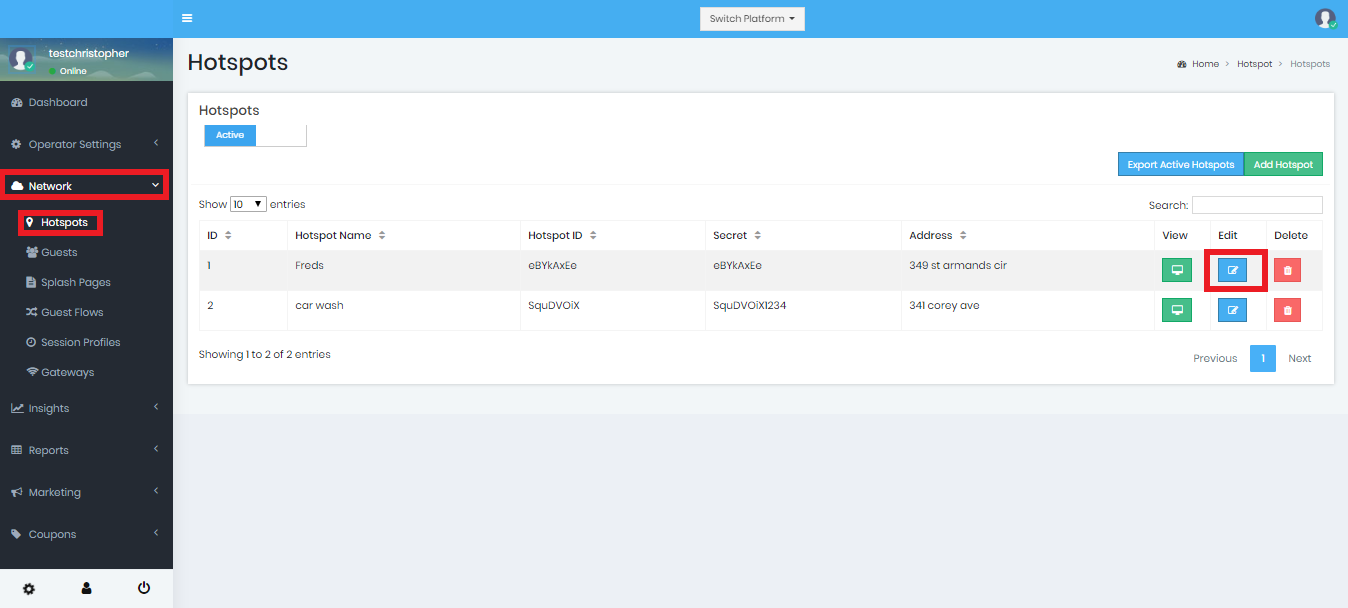Sort by Hotspot ID column

click(593, 236)
